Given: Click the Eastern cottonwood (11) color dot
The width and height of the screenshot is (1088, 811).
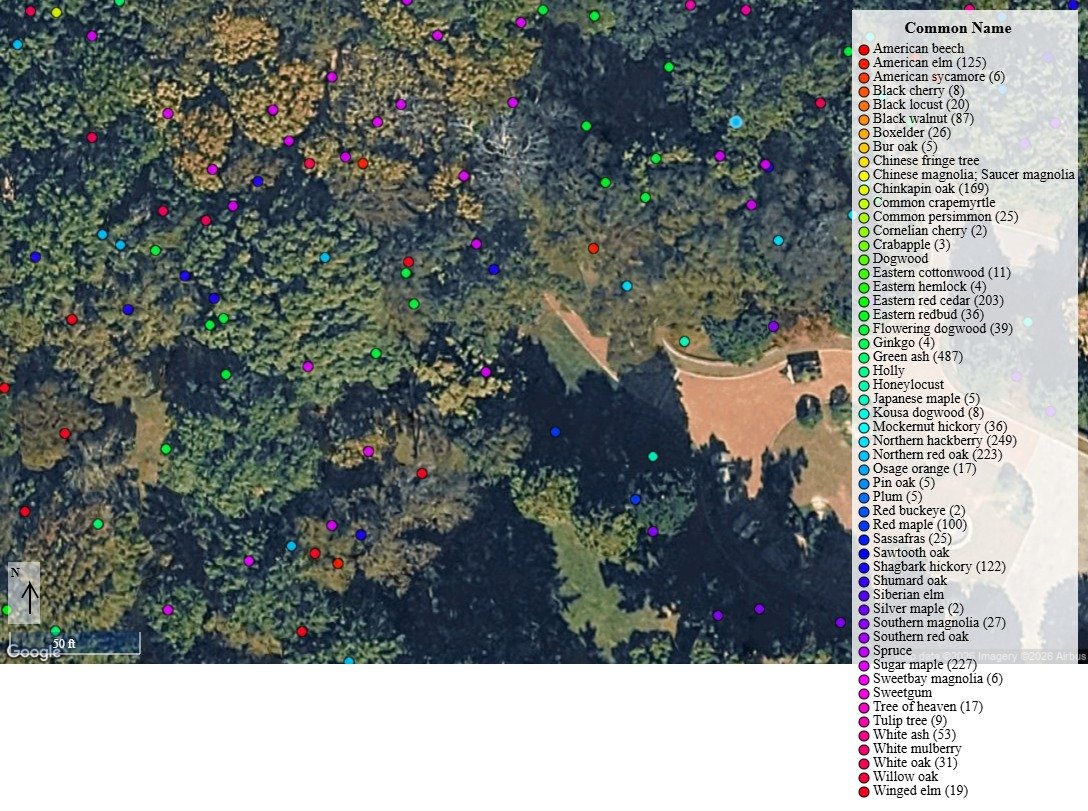Looking at the screenshot, I should [864, 273].
